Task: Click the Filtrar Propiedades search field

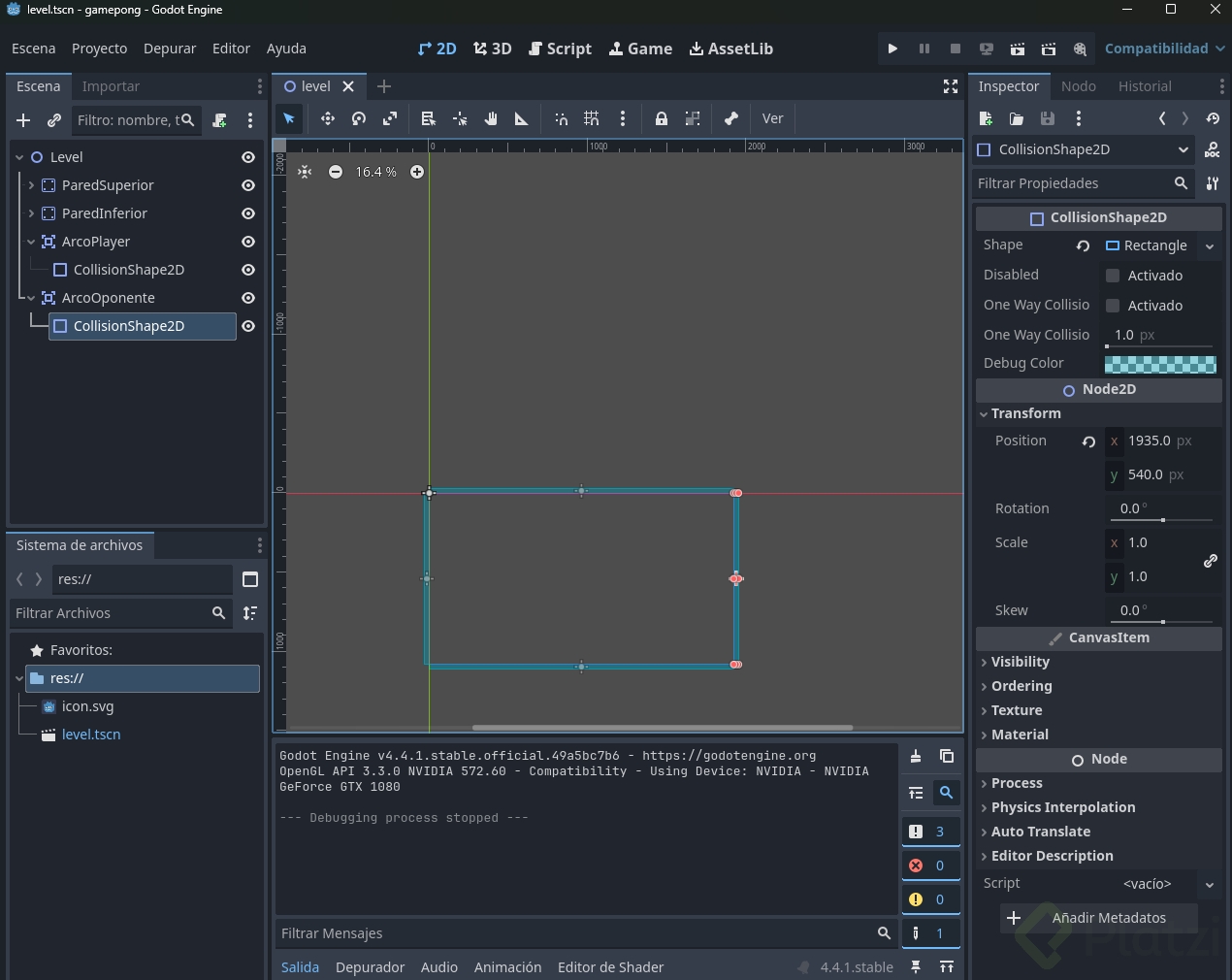Action: tap(1072, 183)
